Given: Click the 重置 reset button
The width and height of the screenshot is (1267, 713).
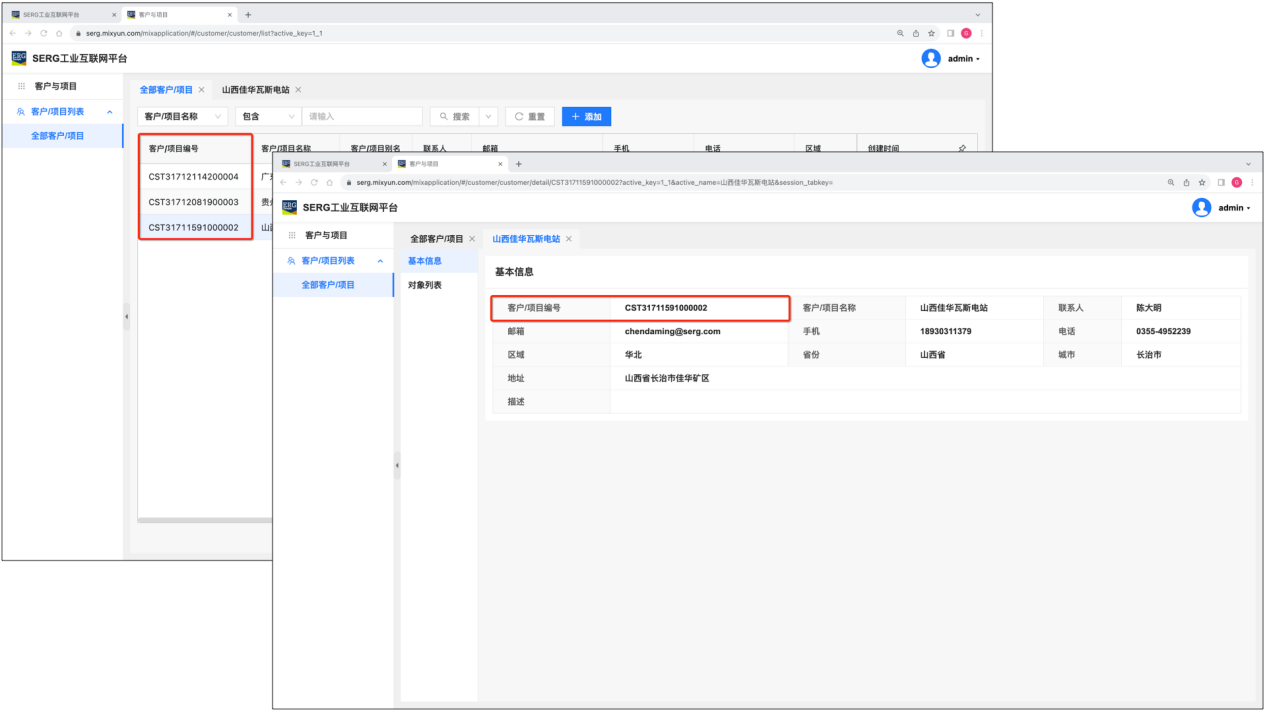Looking at the screenshot, I should 530,117.
